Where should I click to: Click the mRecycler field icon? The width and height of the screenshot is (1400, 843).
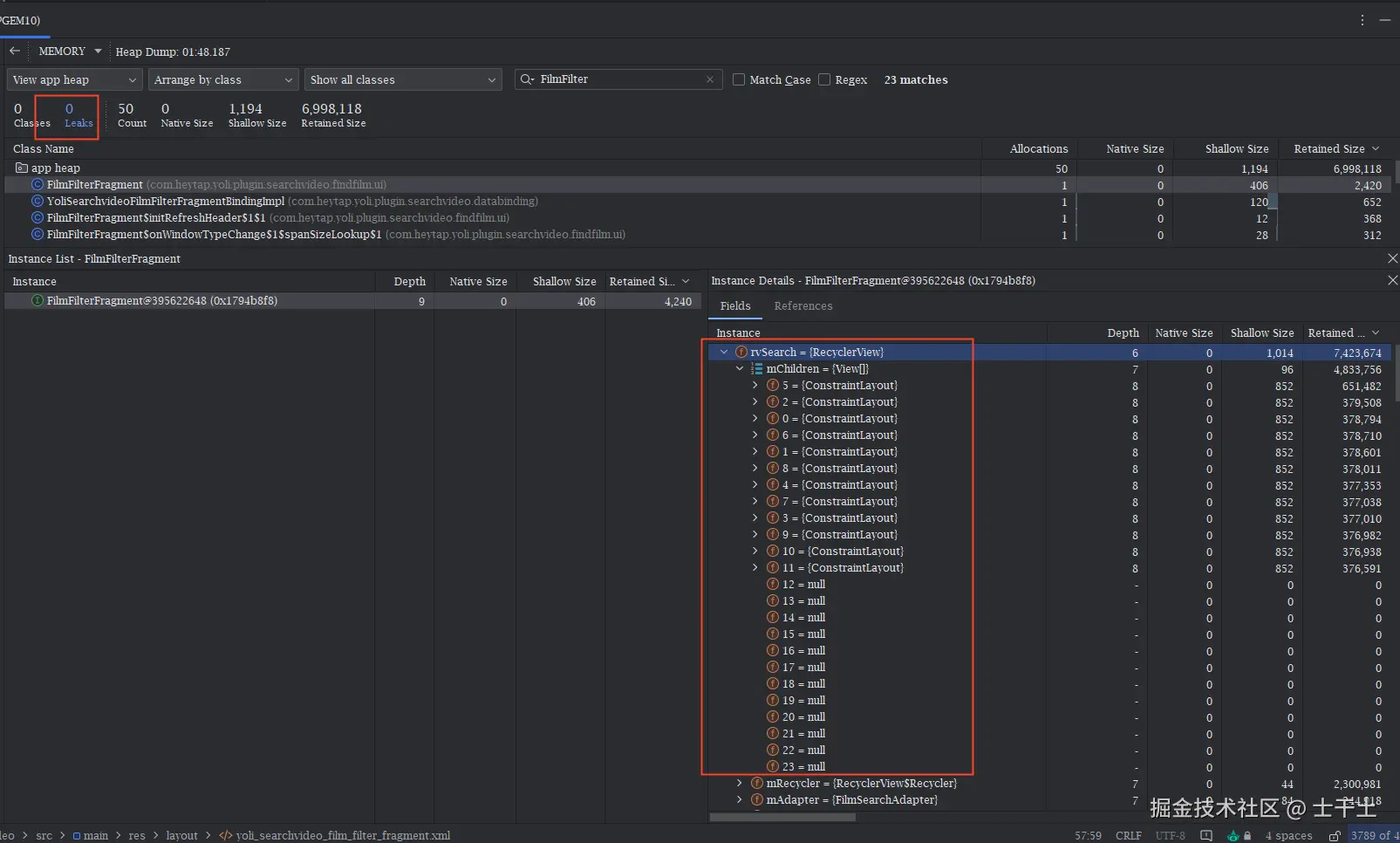pyautogui.click(x=757, y=784)
